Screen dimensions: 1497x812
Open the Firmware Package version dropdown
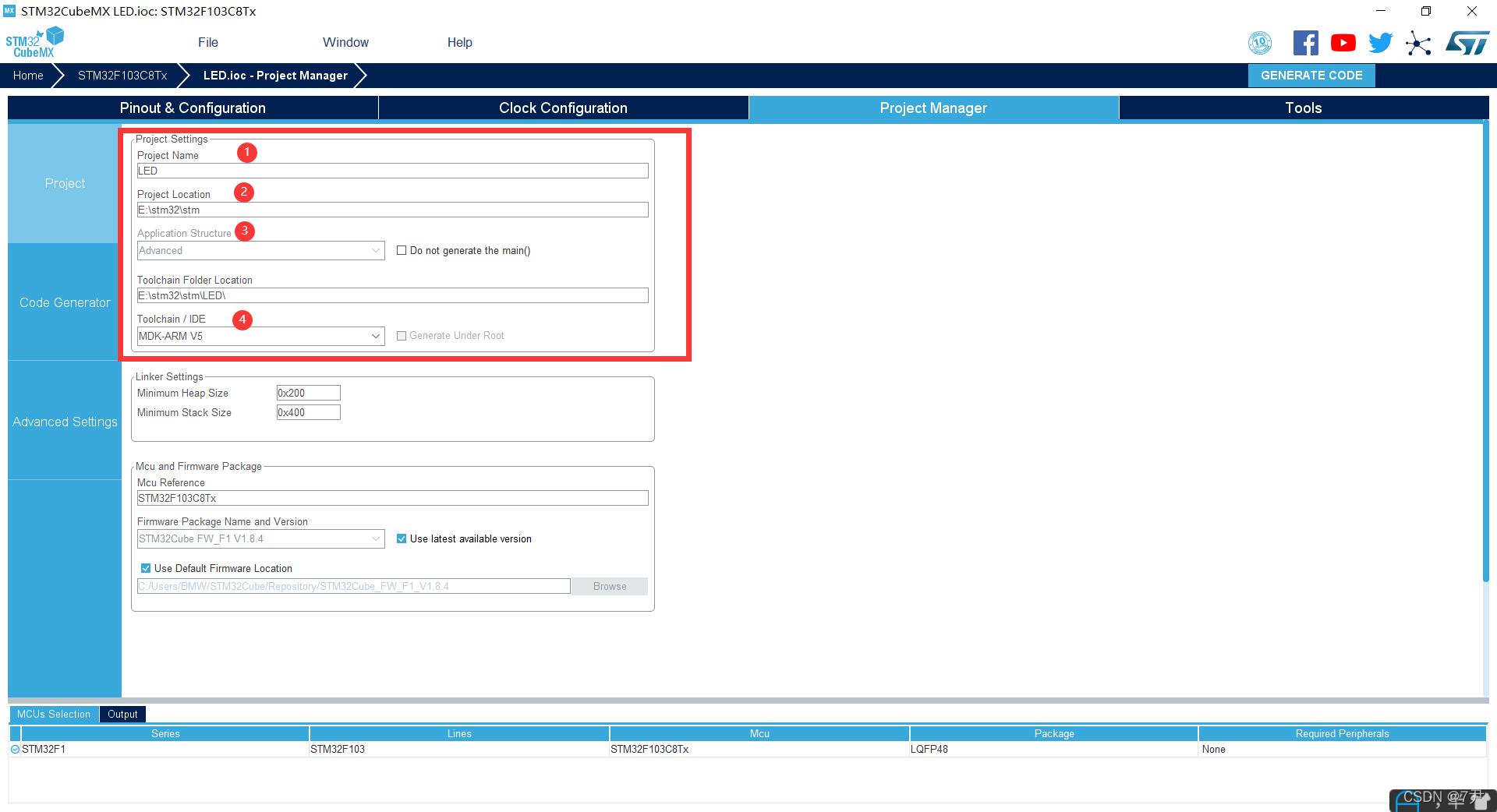pos(260,538)
